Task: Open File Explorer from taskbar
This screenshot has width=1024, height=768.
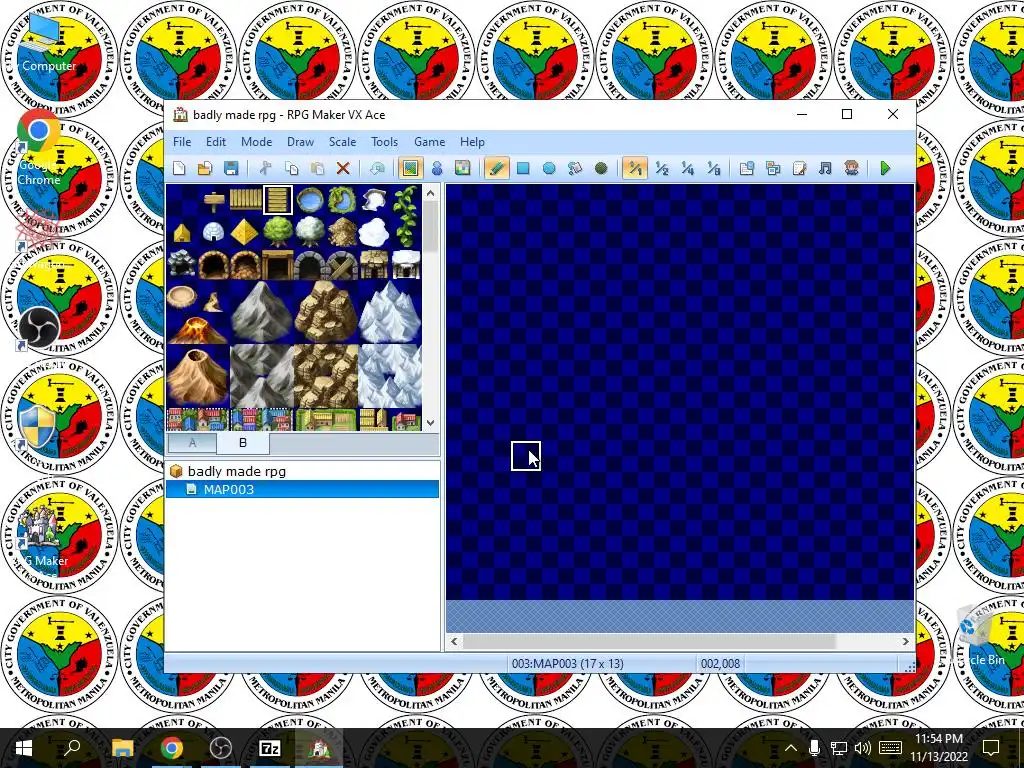Action: pos(122,748)
